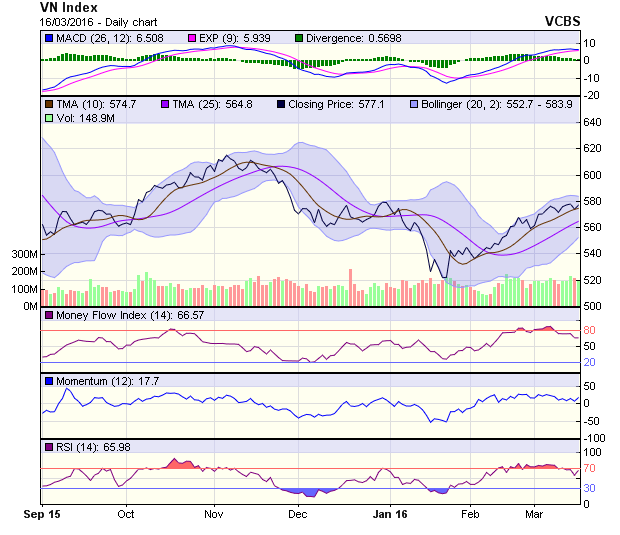Viewport: 620px width, 535px height.
Task: Select the green Divergence legend square
Action: (299, 38)
